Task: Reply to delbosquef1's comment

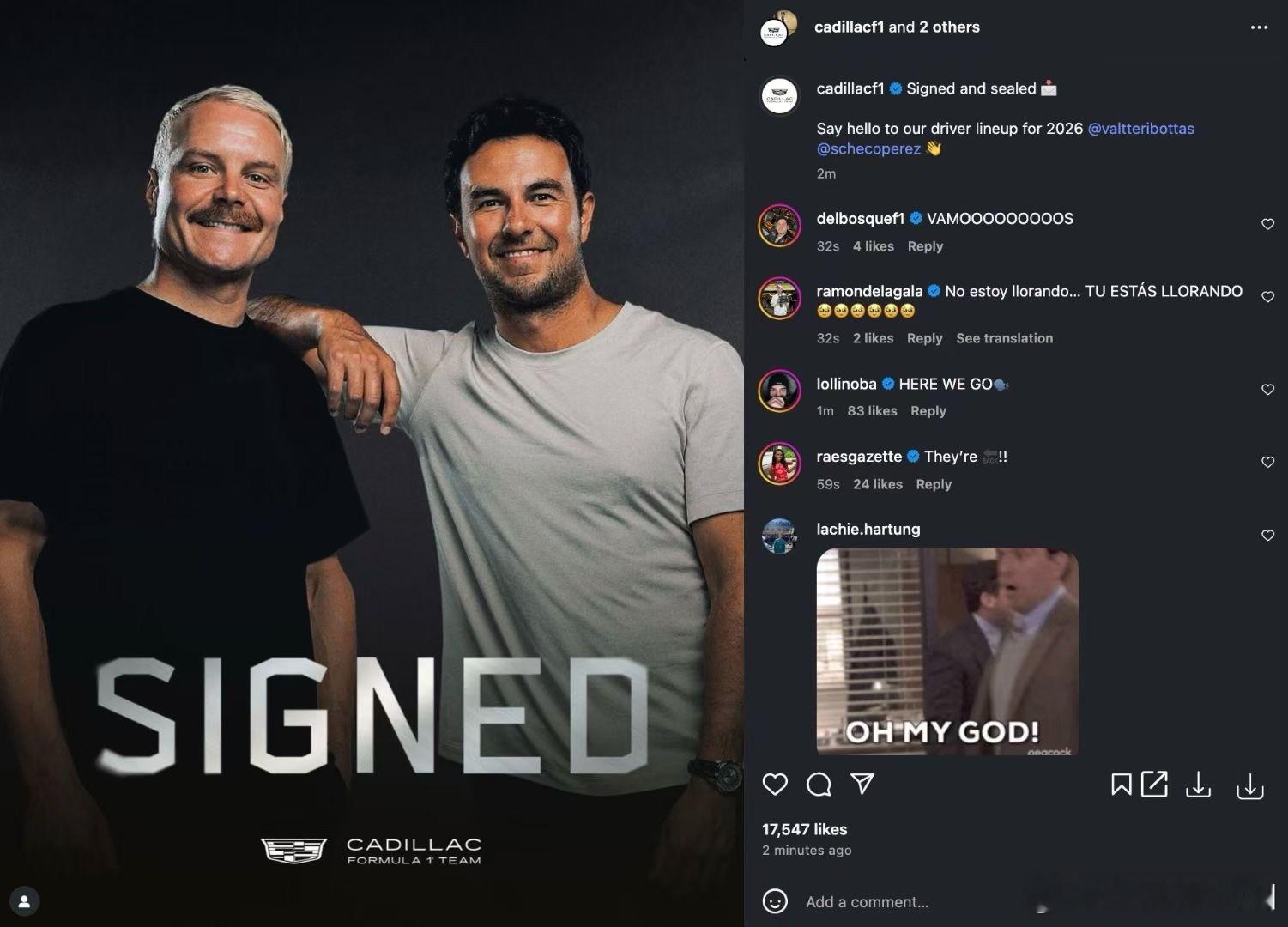Action: 925,246
